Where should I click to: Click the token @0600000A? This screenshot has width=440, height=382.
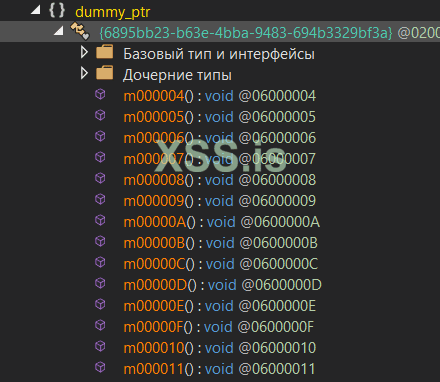pos(280,222)
